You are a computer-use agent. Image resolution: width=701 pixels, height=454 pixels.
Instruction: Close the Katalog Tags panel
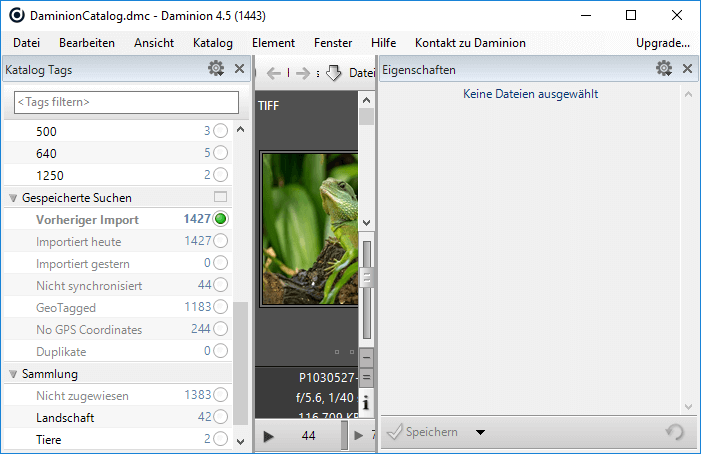(x=240, y=69)
